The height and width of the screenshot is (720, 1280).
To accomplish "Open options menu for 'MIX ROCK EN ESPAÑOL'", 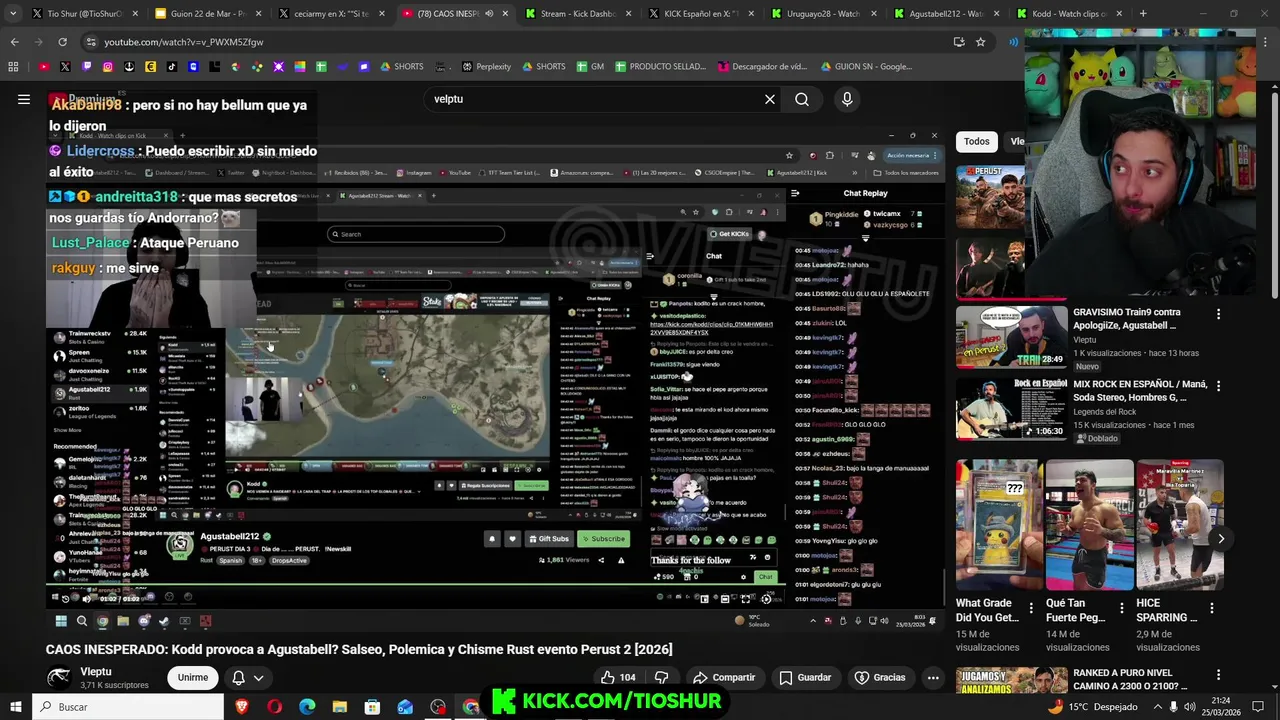I will pyautogui.click(x=1218, y=386).
